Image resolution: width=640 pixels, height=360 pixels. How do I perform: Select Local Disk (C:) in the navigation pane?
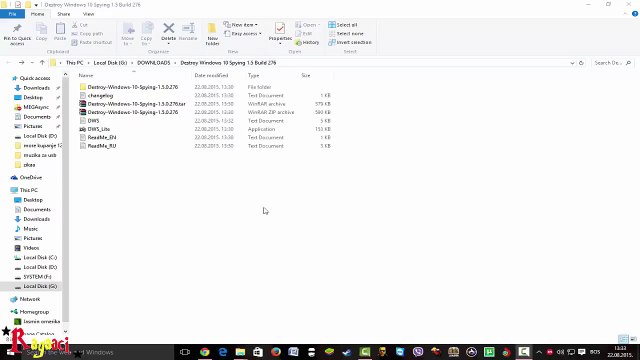click(x=40, y=258)
